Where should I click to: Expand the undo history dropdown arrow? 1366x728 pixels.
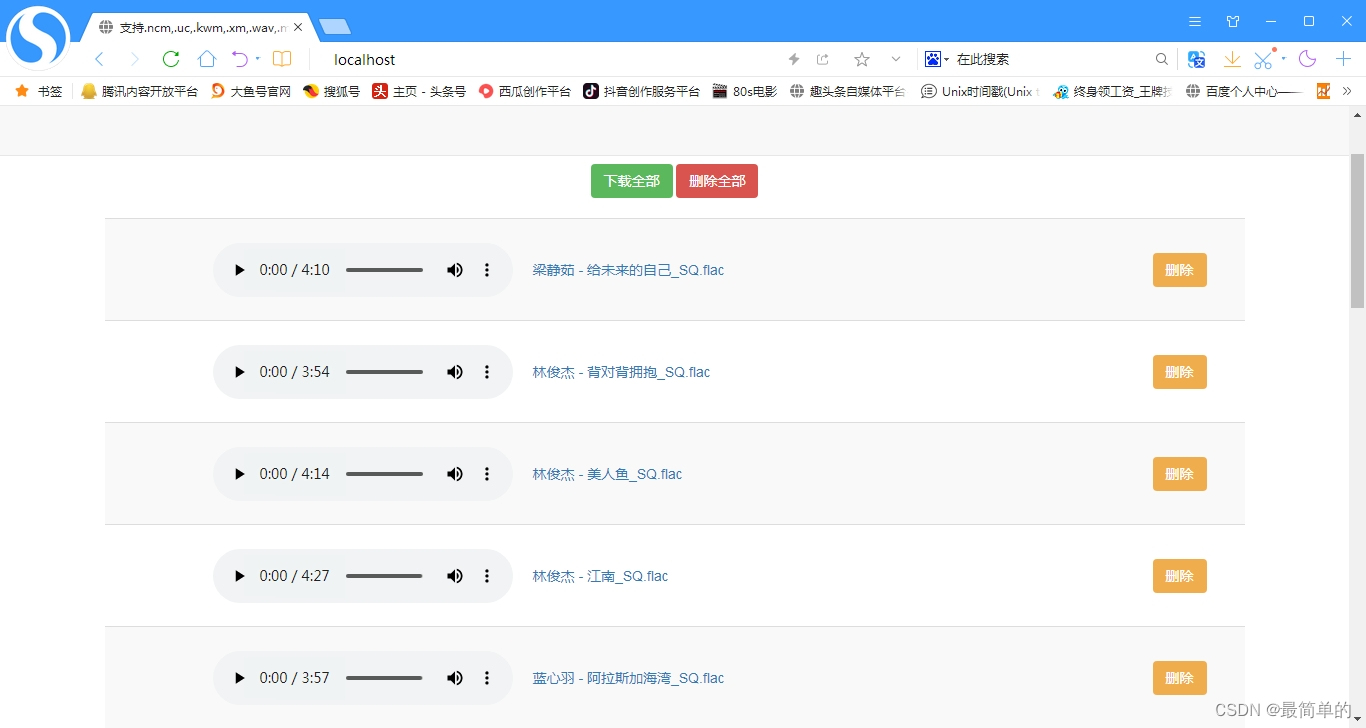[x=256, y=59]
